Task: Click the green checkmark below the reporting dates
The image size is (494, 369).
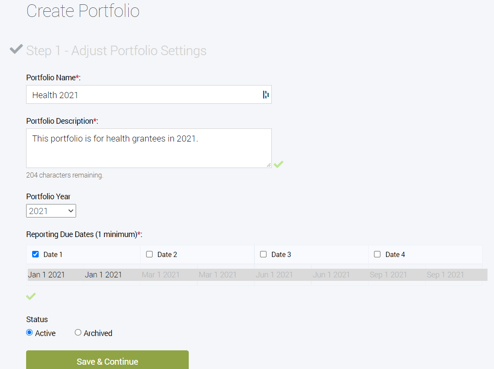Action: [x=31, y=296]
